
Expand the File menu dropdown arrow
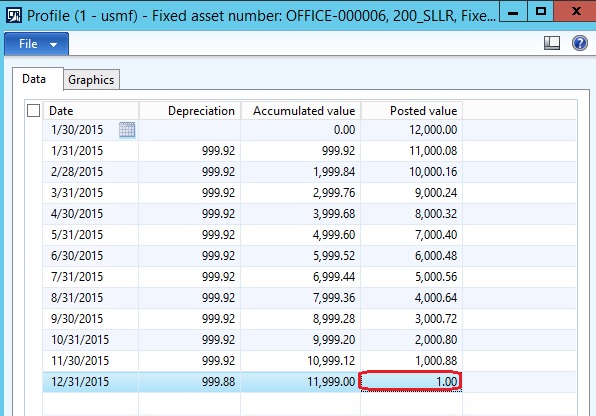tap(53, 44)
